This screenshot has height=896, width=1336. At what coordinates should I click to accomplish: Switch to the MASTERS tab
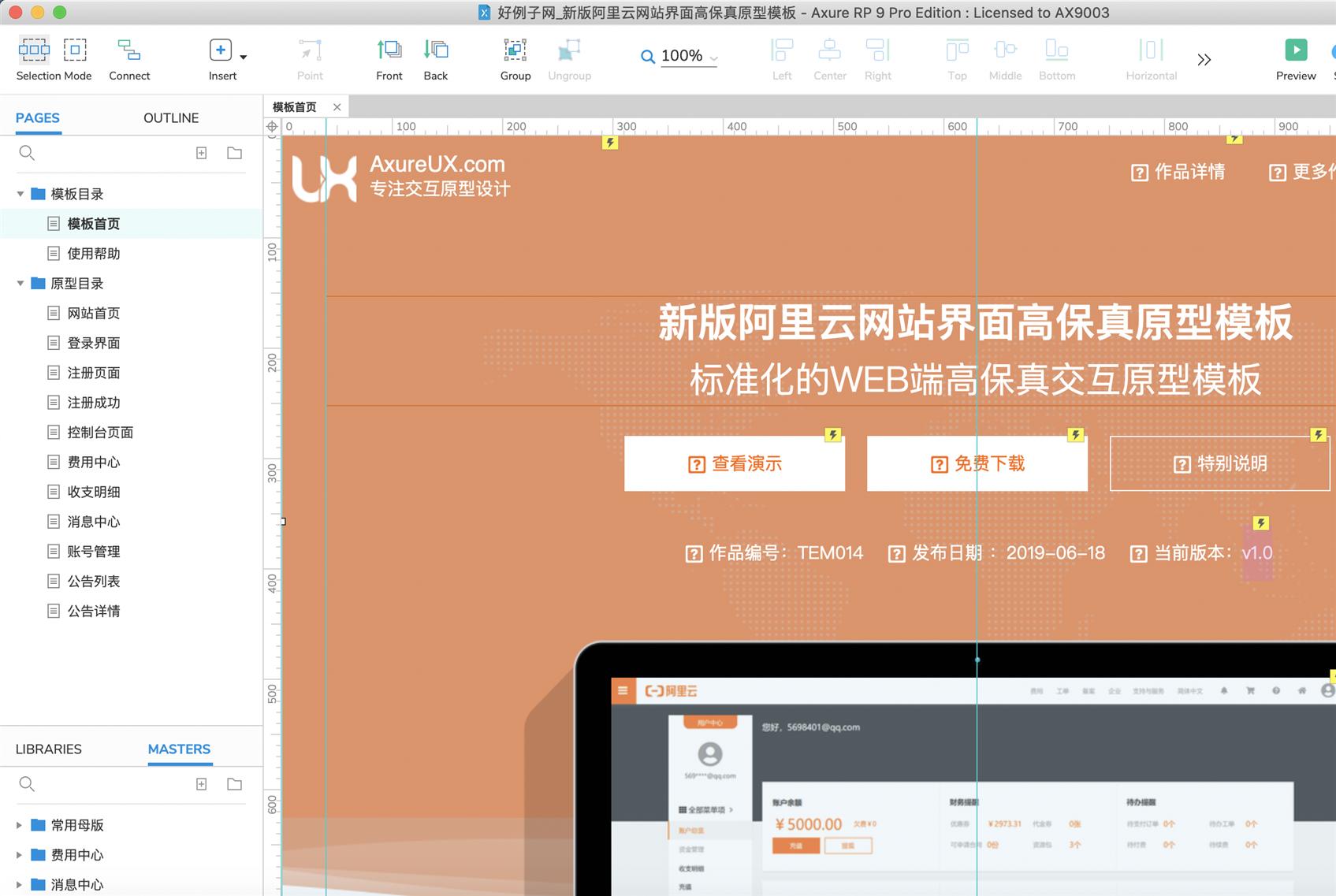tap(179, 749)
